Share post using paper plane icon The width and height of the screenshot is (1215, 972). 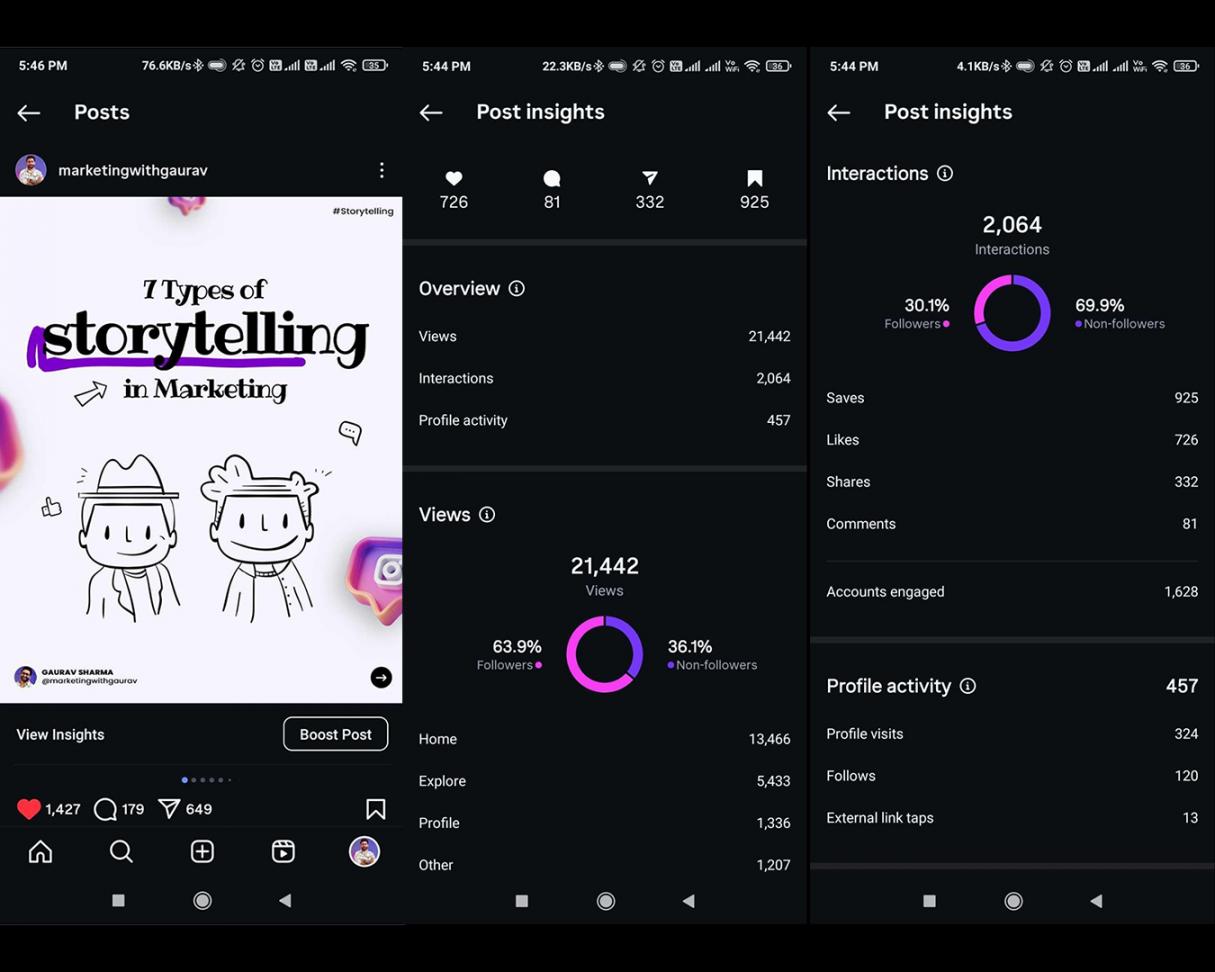(x=169, y=809)
